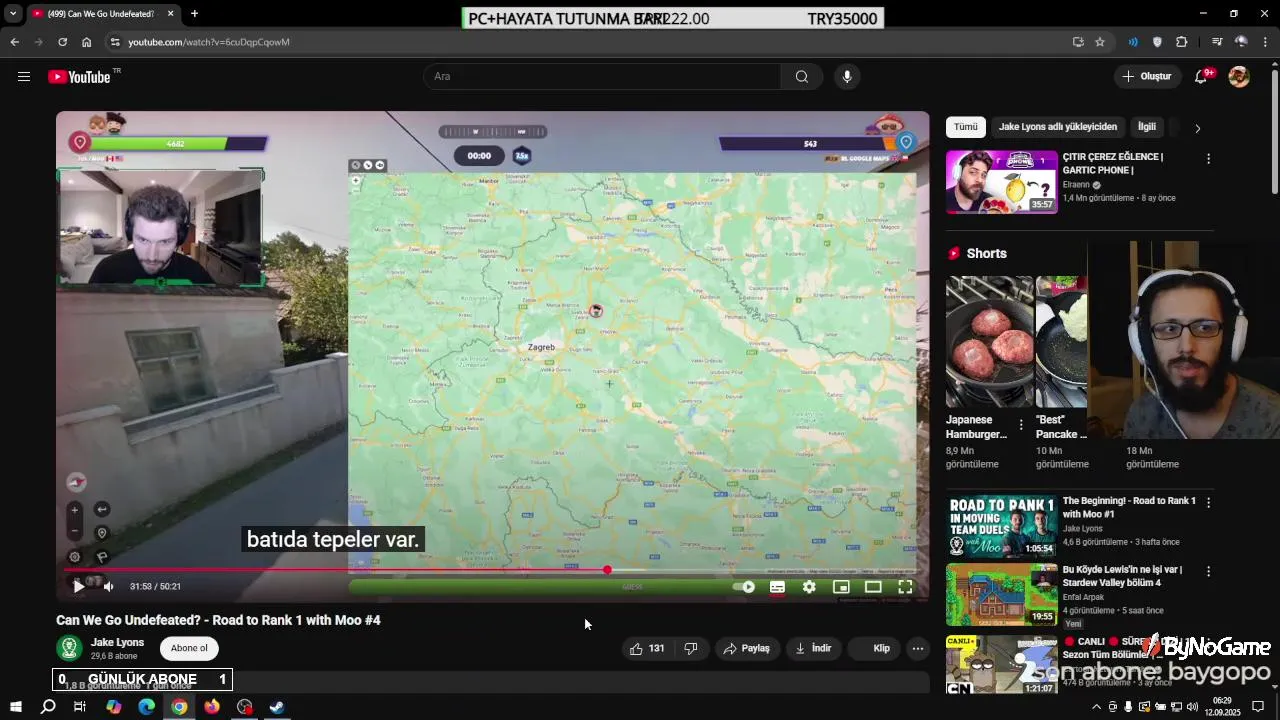The width and height of the screenshot is (1280, 720).
Task: Open the Japanese Hamburger short
Action: pos(990,342)
